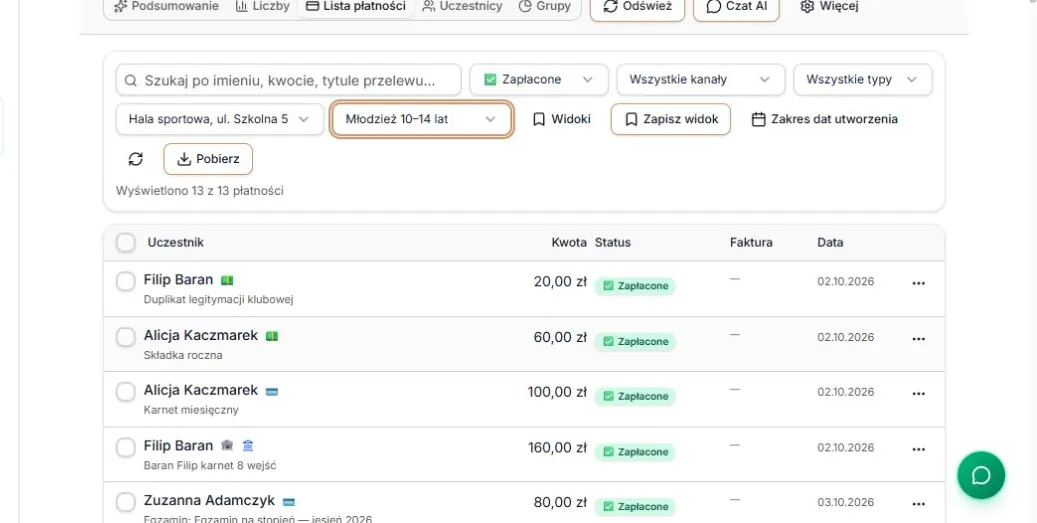Image resolution: width=1037 pixels, height=523 pixels.
Task: Click the Zapłacone badge in Składka roczna row
Action: tap(635, 342)
